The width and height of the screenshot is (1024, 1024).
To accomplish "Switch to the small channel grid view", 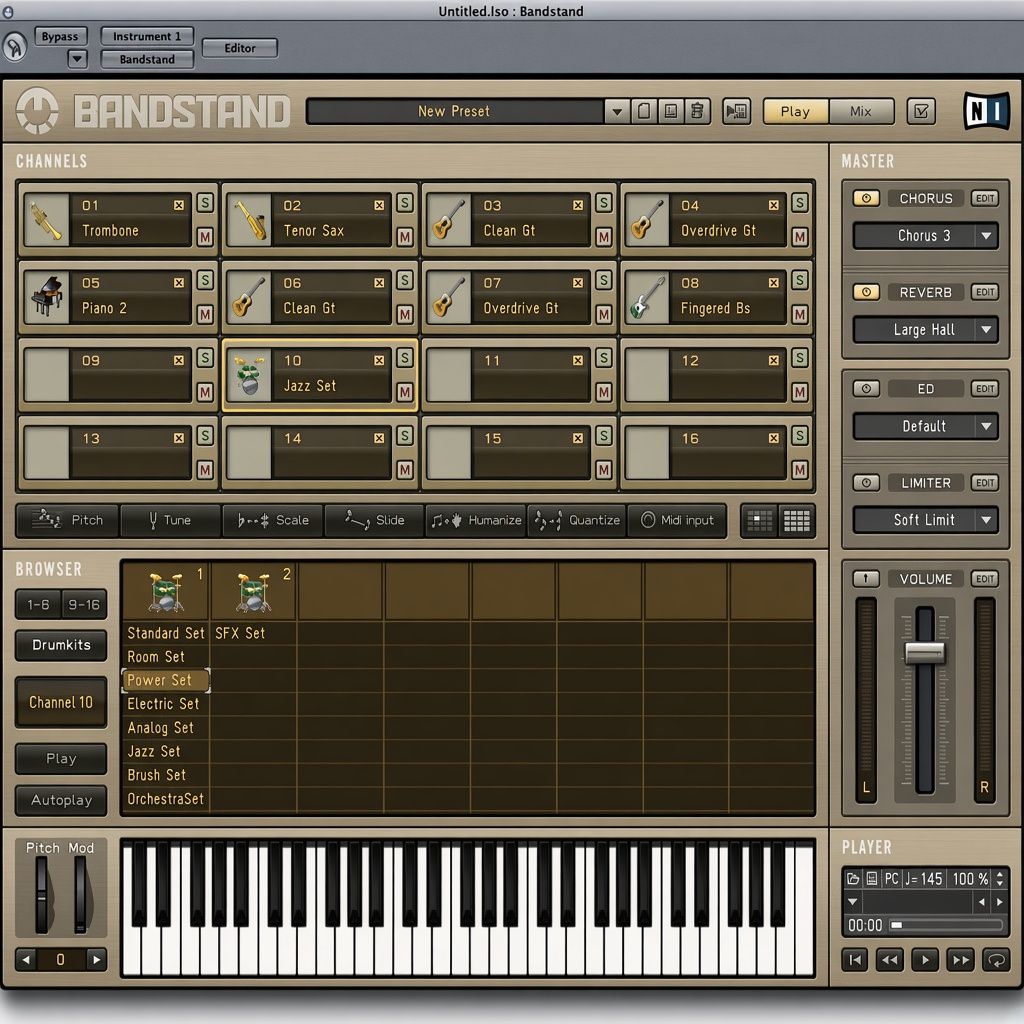I will point(760,520).
